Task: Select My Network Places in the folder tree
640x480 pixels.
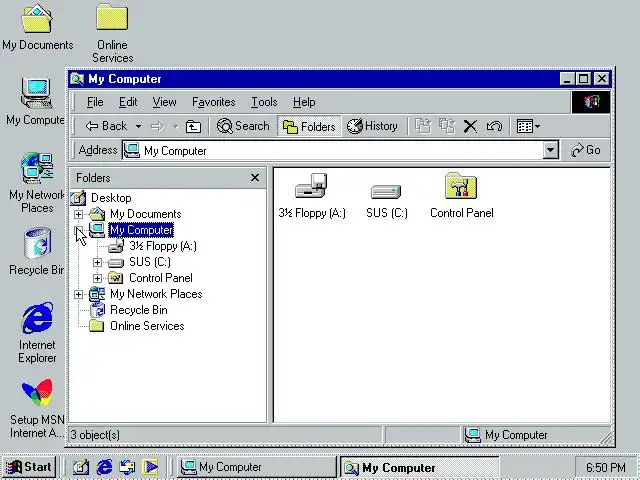Action: [156, 294]
